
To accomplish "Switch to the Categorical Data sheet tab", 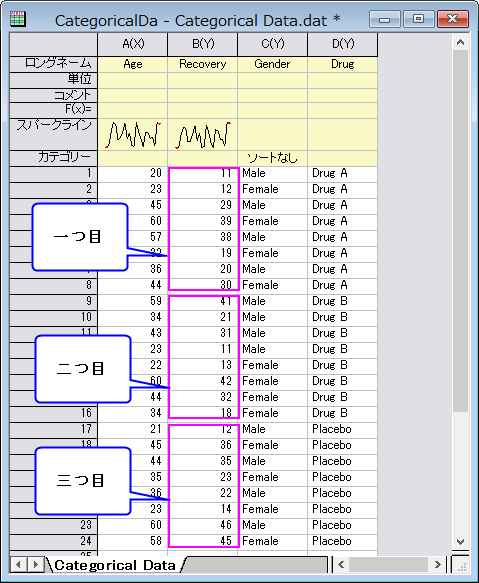I will [x=115, y=566].
